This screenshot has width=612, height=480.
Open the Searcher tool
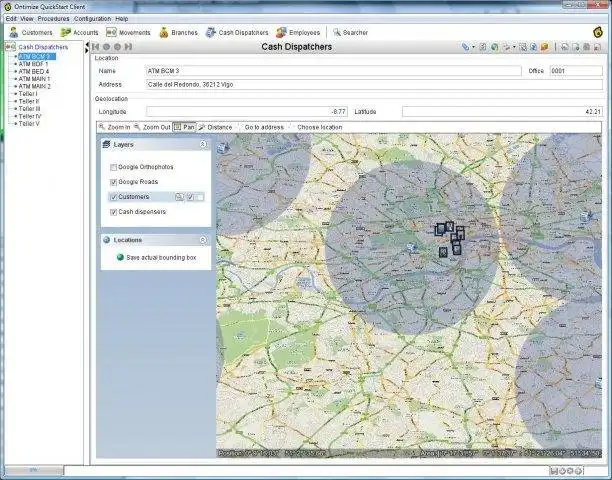tap(350, 33)
